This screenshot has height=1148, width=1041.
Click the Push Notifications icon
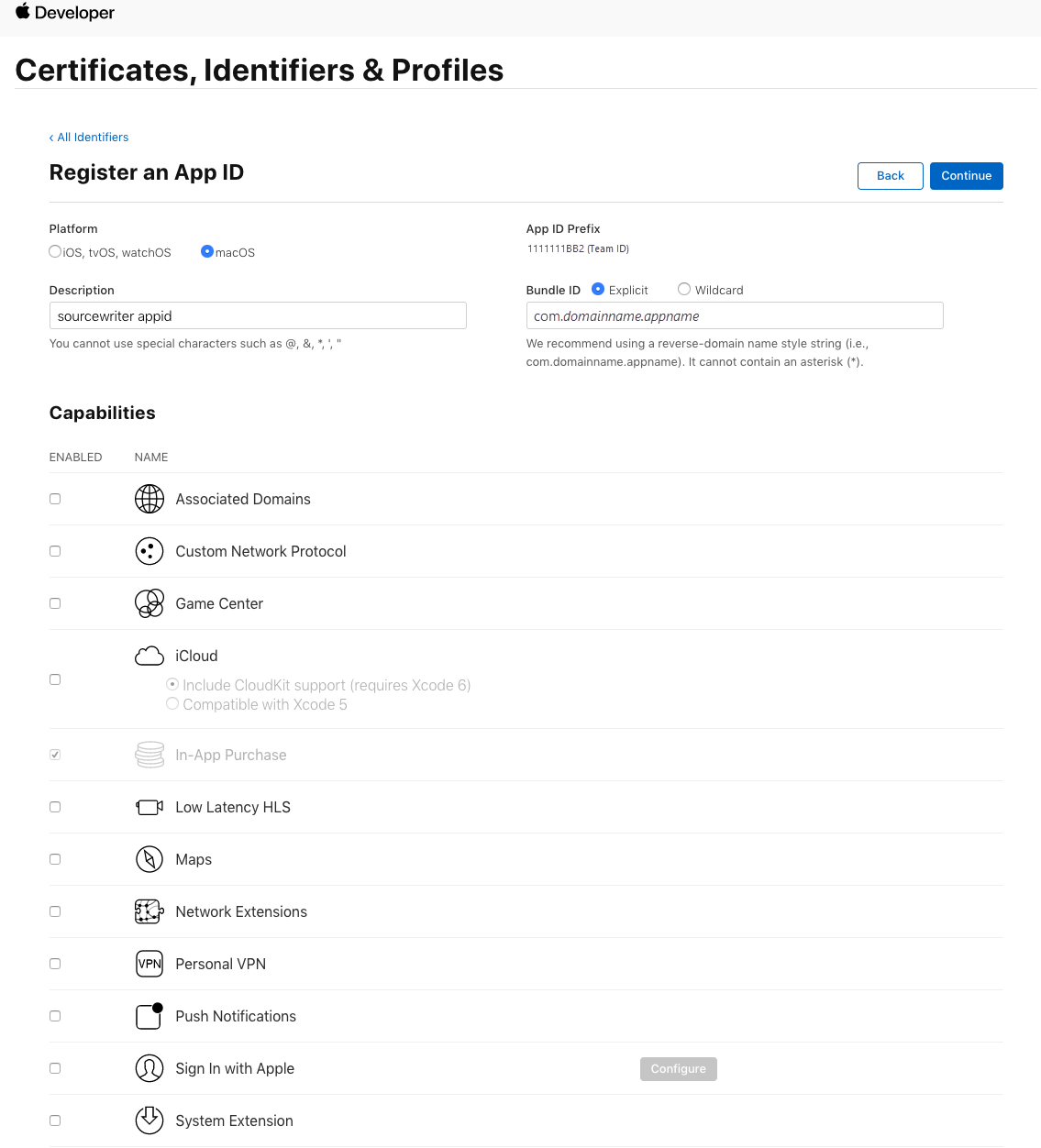click(150, 1016)
